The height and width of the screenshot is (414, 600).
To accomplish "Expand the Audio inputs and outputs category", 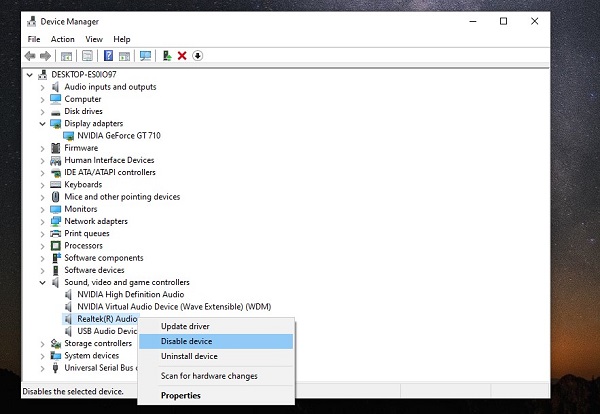I will tap(42, 87).
